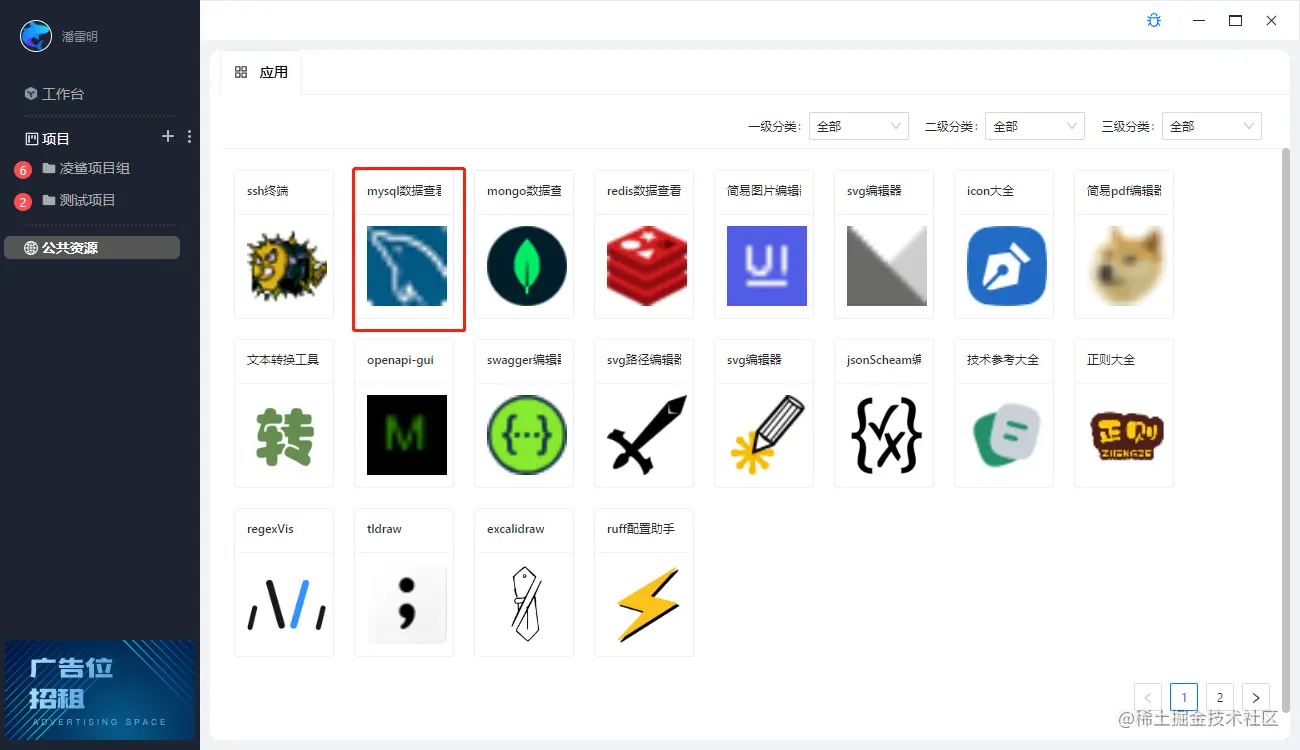Select 公共资源 in the sidebar
The height and width of the screenshot is (750, 1300).
[x=92, y=247]
